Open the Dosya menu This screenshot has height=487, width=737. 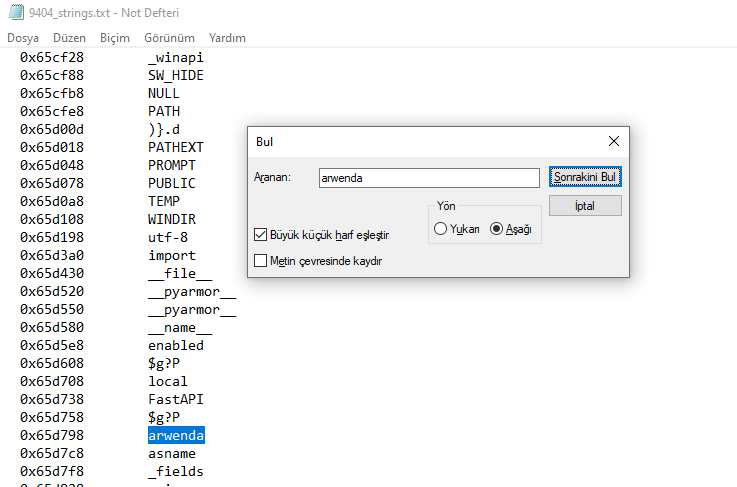click(x=23, y=38)
